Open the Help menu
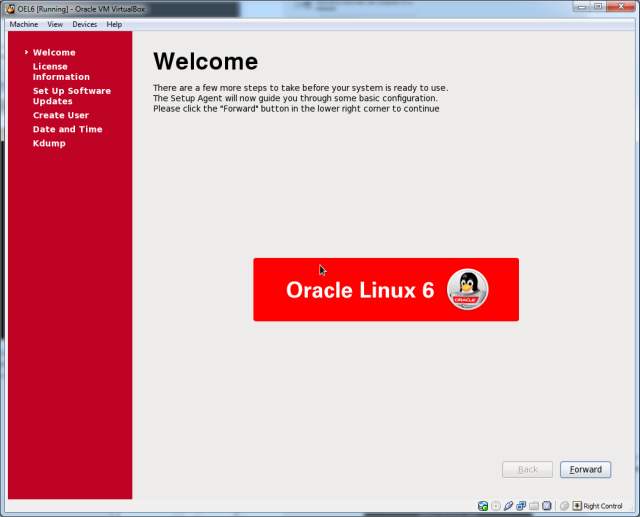Image resolution: width=640 pixels, height=517 pixels. (114, 24)
